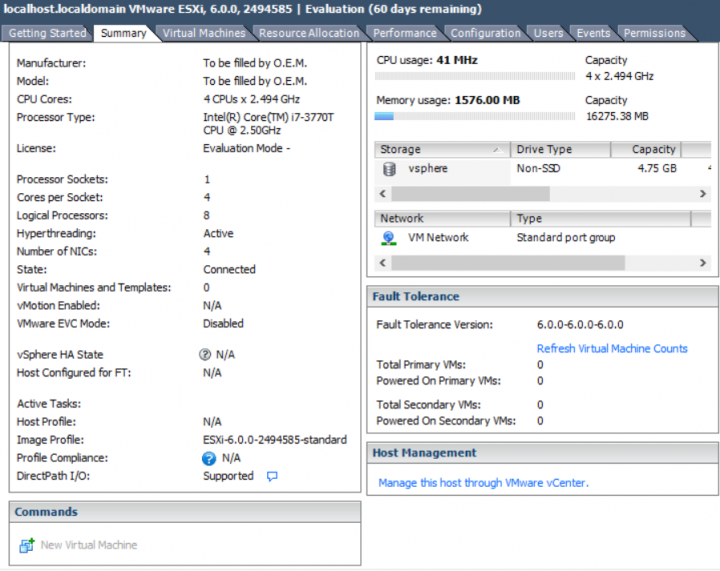Click the Memory usage progress bar

tap(475, 116)
